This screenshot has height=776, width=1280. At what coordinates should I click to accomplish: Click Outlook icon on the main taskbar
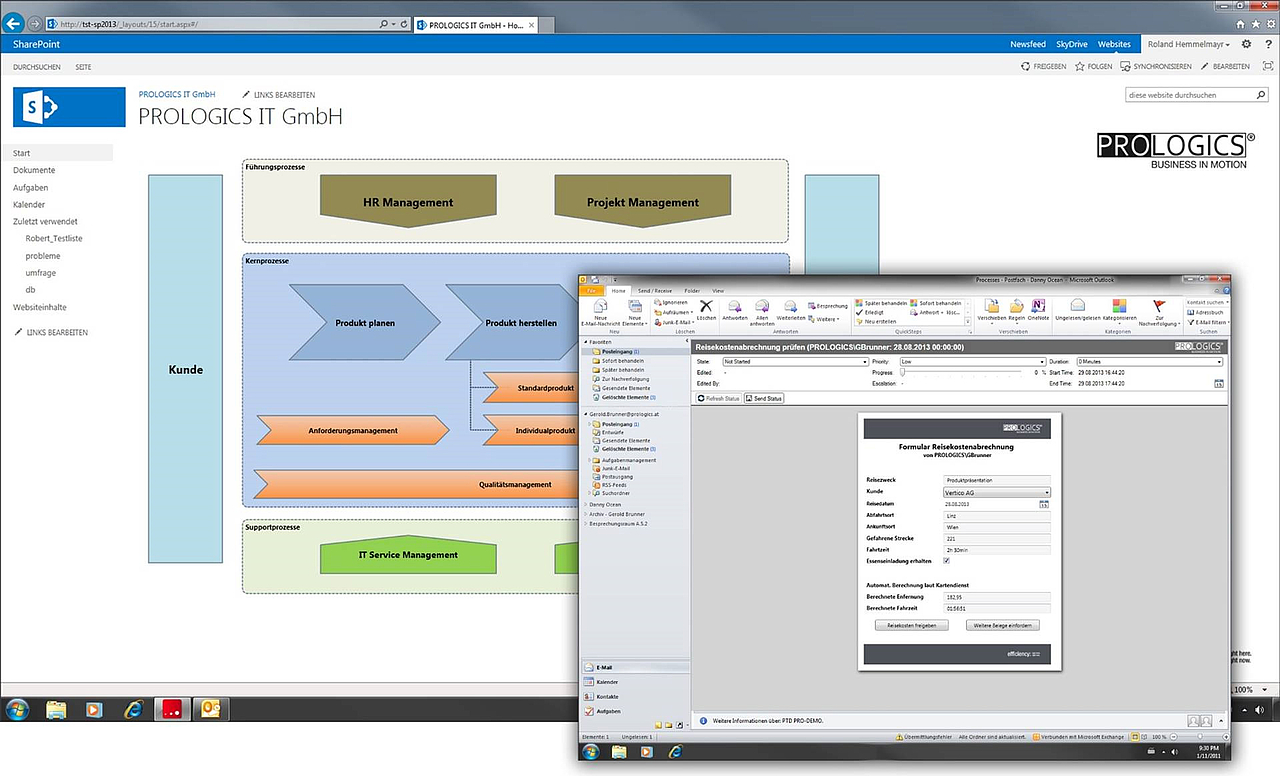coord(211,709)
